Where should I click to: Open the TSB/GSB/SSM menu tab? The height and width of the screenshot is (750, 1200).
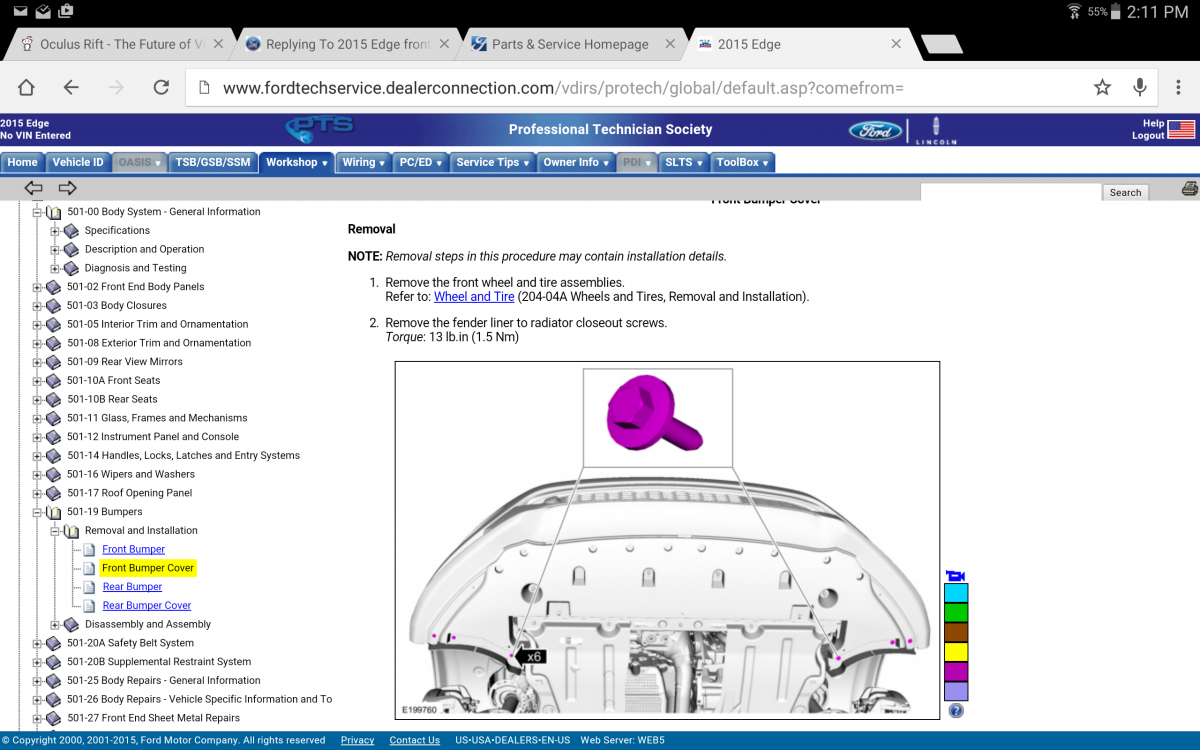tap(212, 162)
